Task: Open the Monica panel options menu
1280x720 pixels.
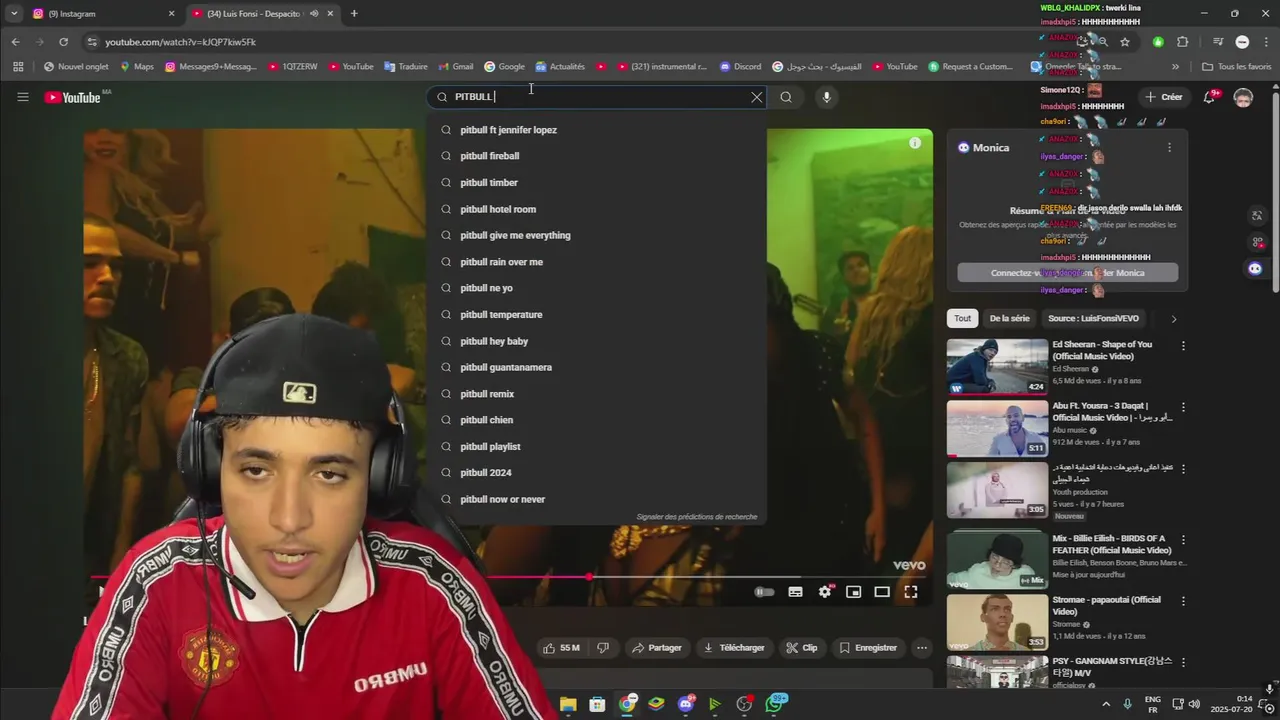Action: pos(1169,147)
